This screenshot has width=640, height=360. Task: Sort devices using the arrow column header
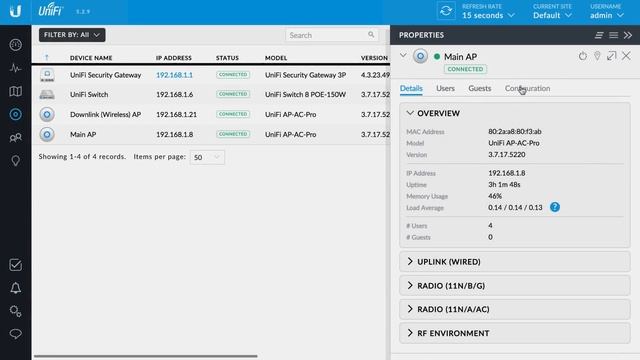(47, 58)
